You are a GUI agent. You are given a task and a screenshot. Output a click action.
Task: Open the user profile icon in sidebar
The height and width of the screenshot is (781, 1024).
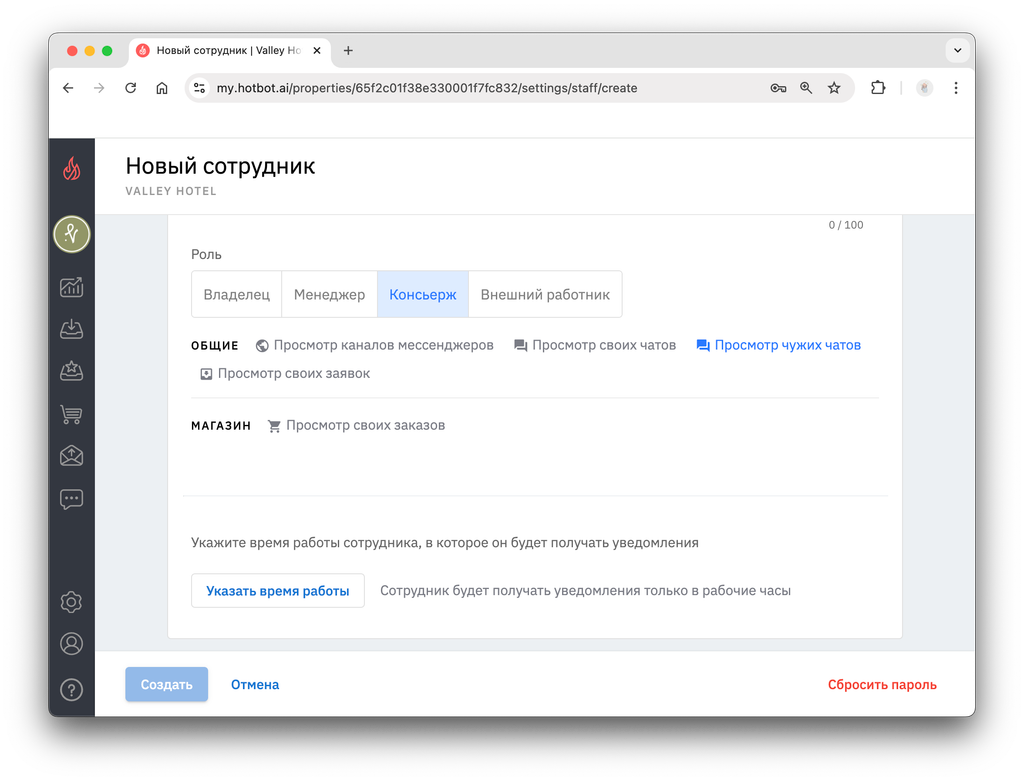pos(72,645)
